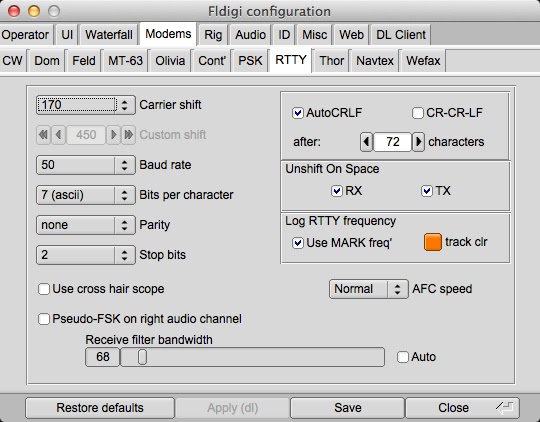The height and width of the screenshot is (422, 540).
Task: Click the bandwidth value box showing 68
Action: coord(103,357)
